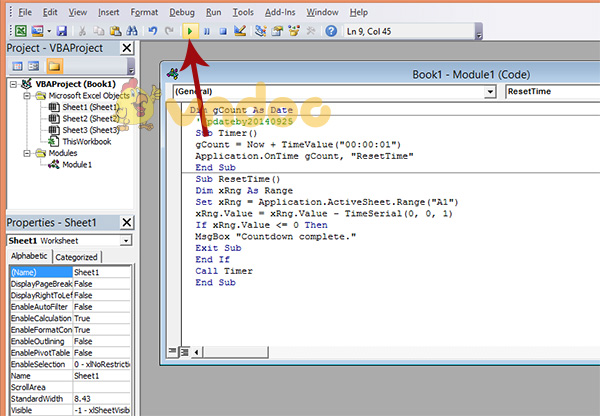Image resolution: width=600 pixels, height=416 pixels.
Task: Select Sheet3 (Sheet3) in project tree
Action: 91,130
